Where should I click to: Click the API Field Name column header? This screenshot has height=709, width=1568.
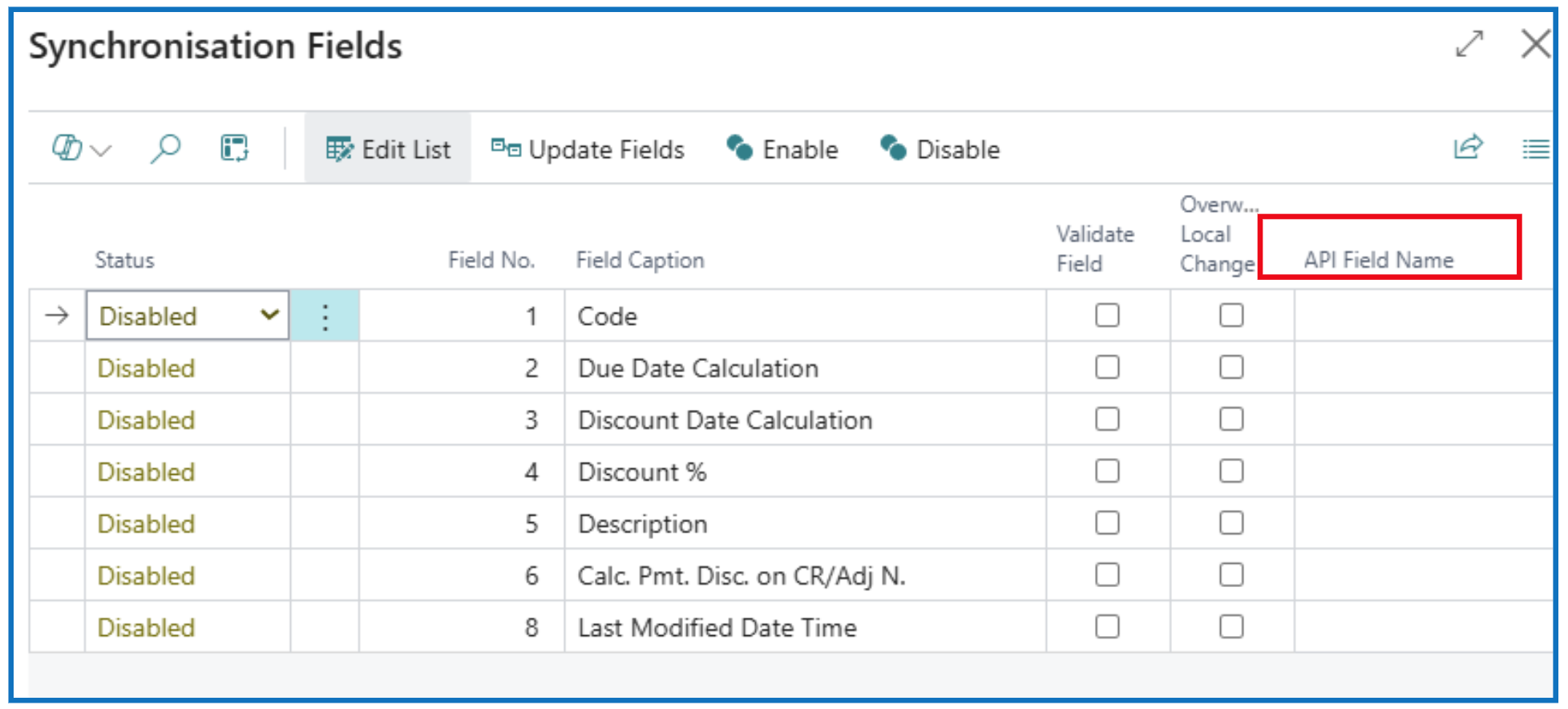pos(1378,260)
